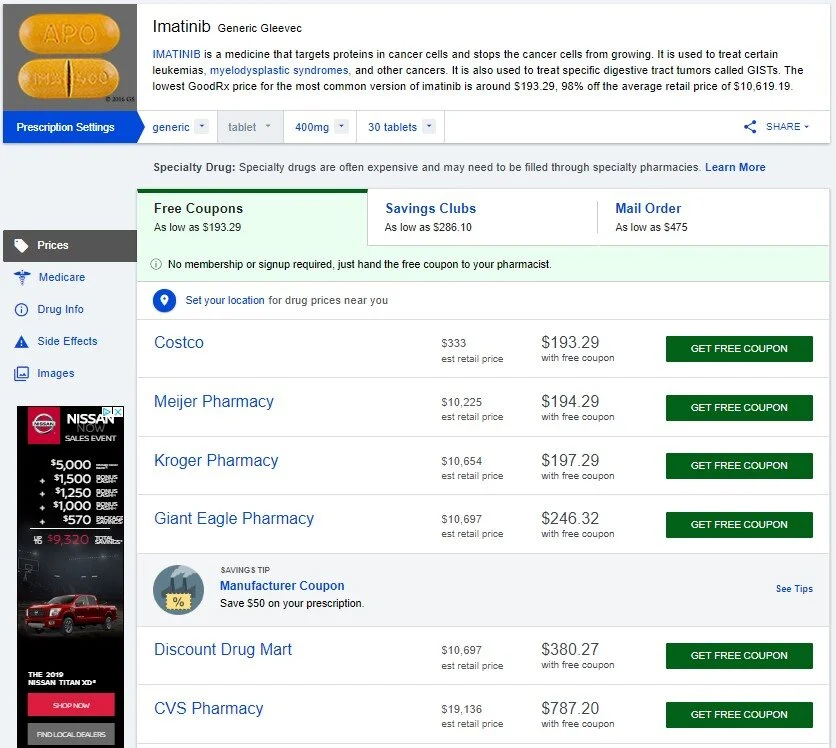Click the Prescription Settings label
Viewport: 836px width, 748px height.
(65, 127)
